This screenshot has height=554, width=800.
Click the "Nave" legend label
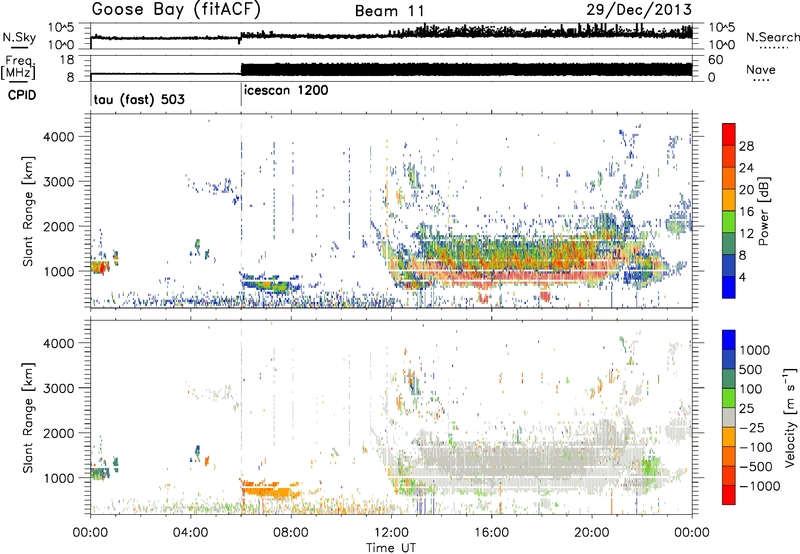[x=761, y=69]
